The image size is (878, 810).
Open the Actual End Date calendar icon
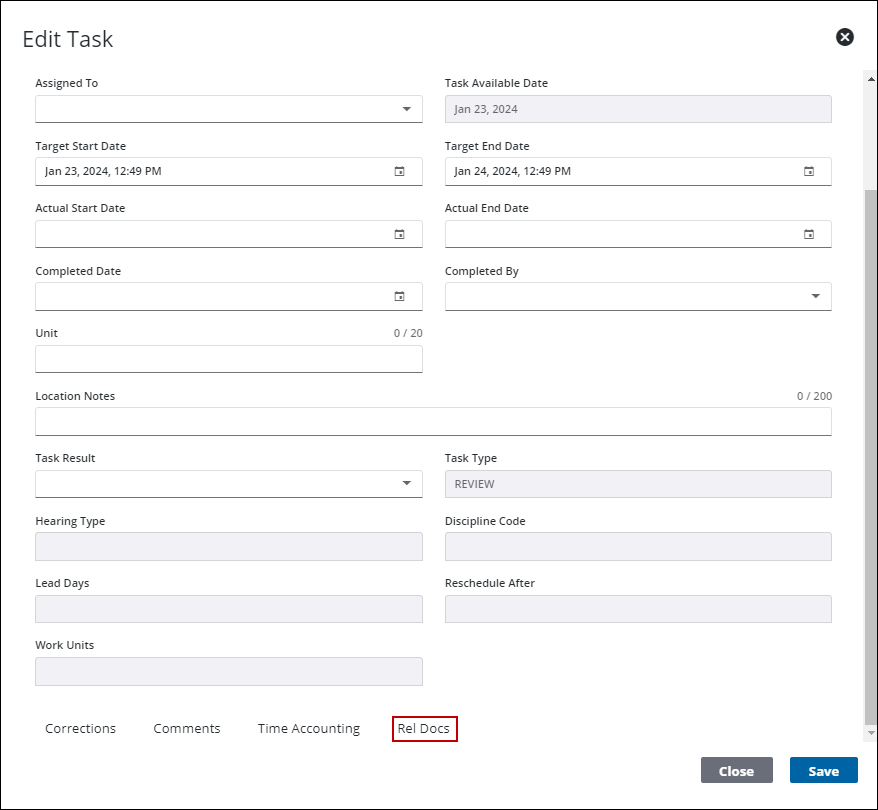(x=809, y=235)
